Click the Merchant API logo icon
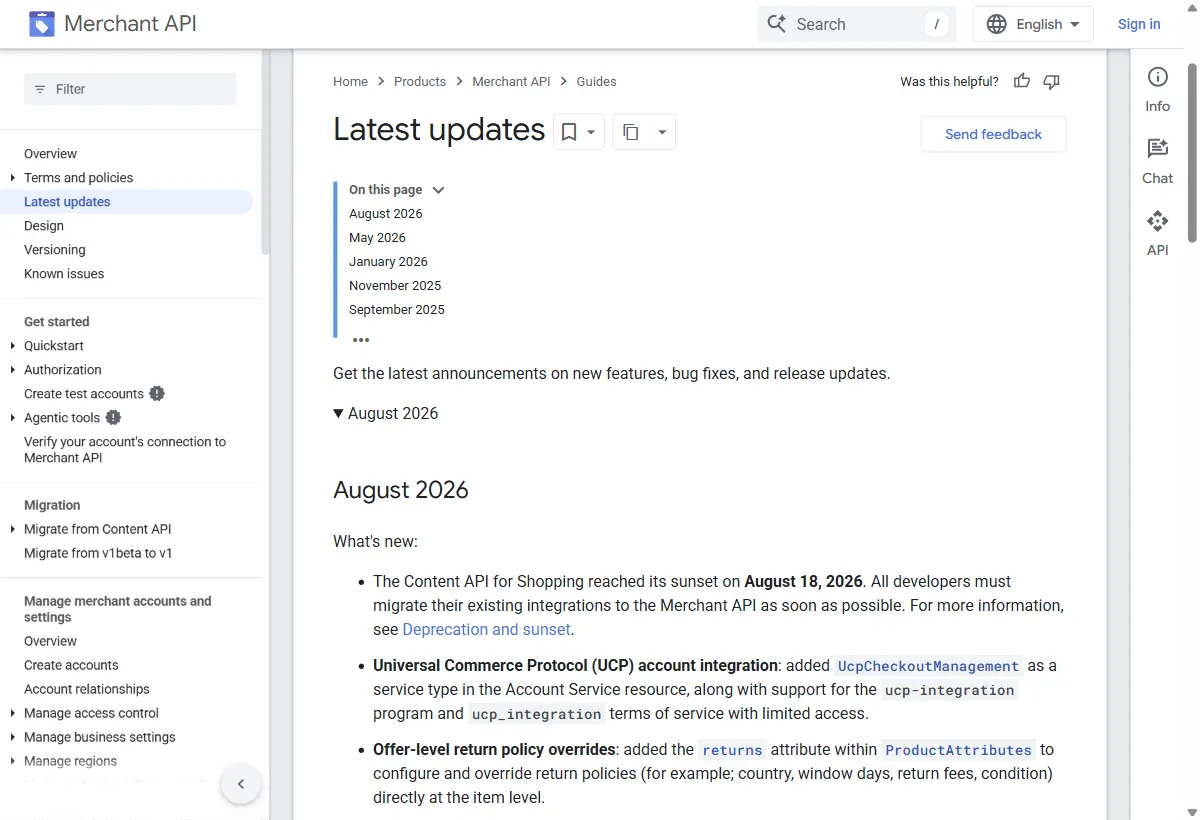The width and height of the screenshot is (1200, 820). click(42, 24)
